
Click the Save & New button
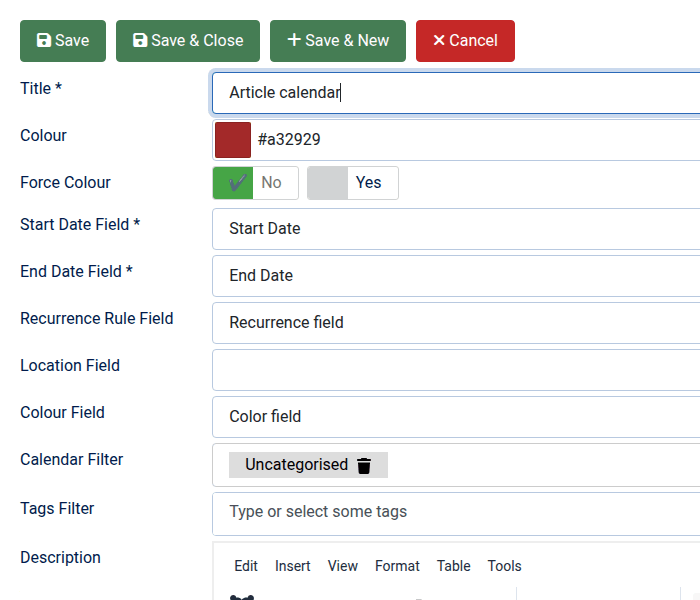point(338,41)
